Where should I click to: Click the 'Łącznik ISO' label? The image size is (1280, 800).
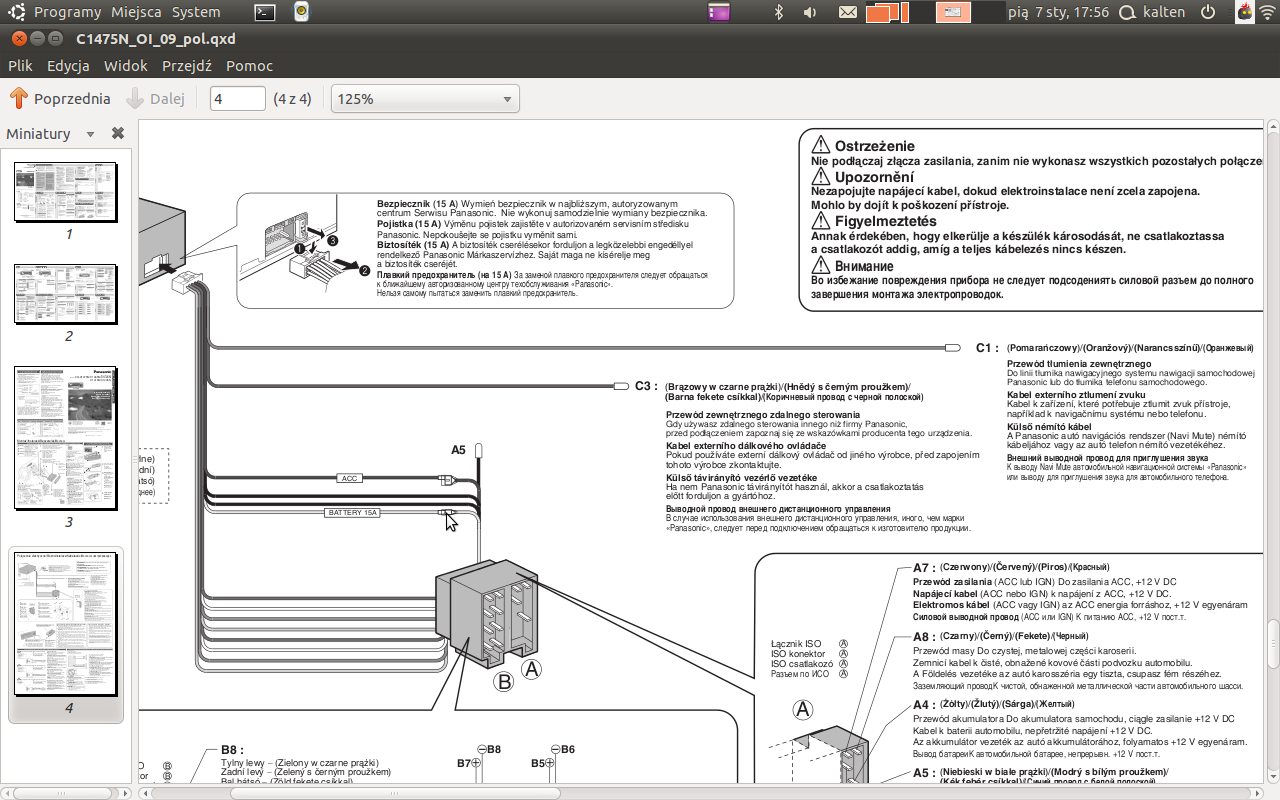tap(796, 644)
